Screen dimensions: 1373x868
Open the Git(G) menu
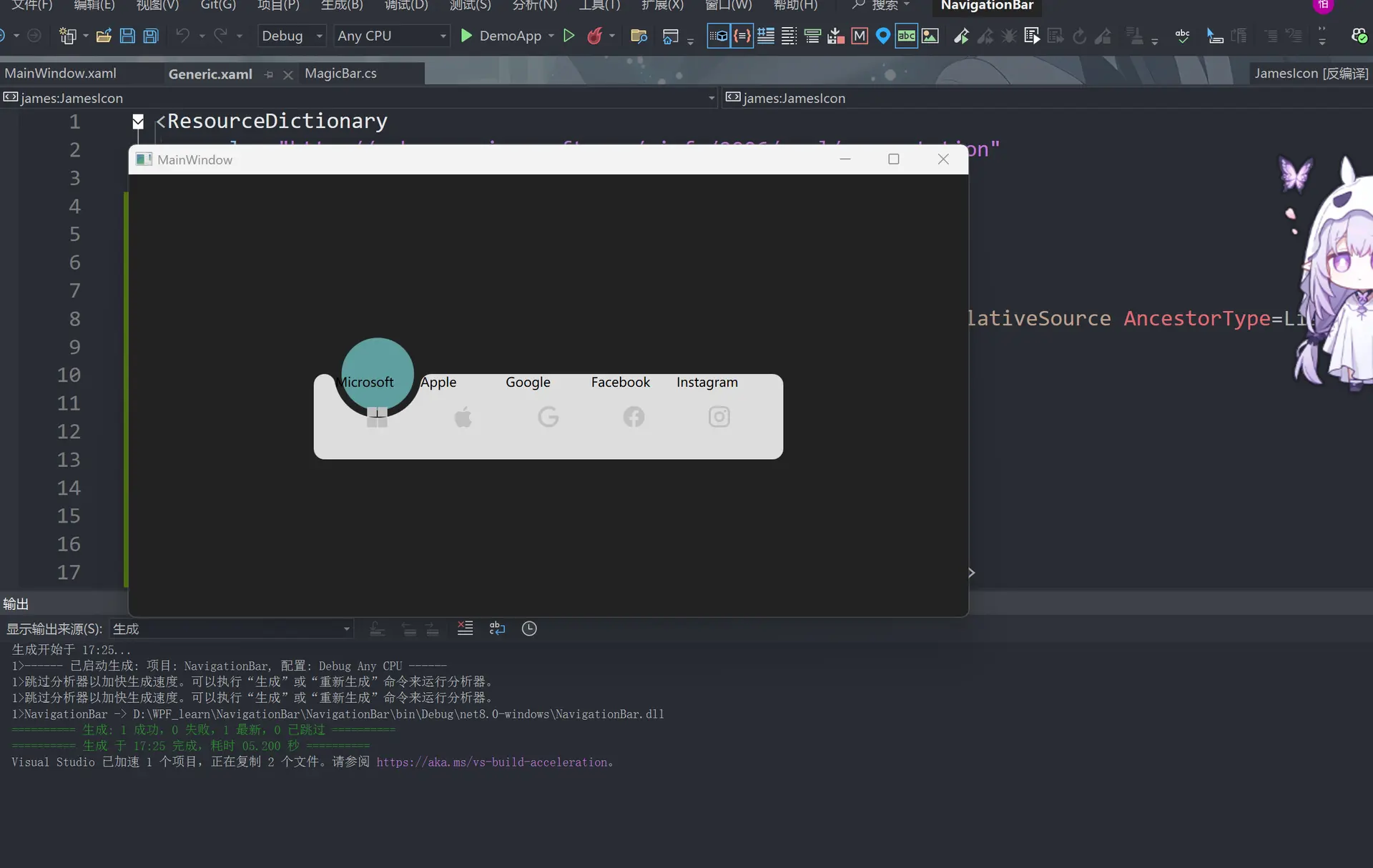tap(218, 5)
